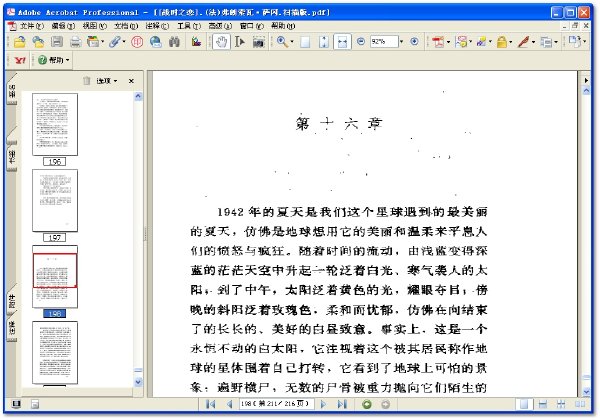Viewport: 600px width, 420px height.
Task: Print the document with the printer icon
Action: [75, 42]
